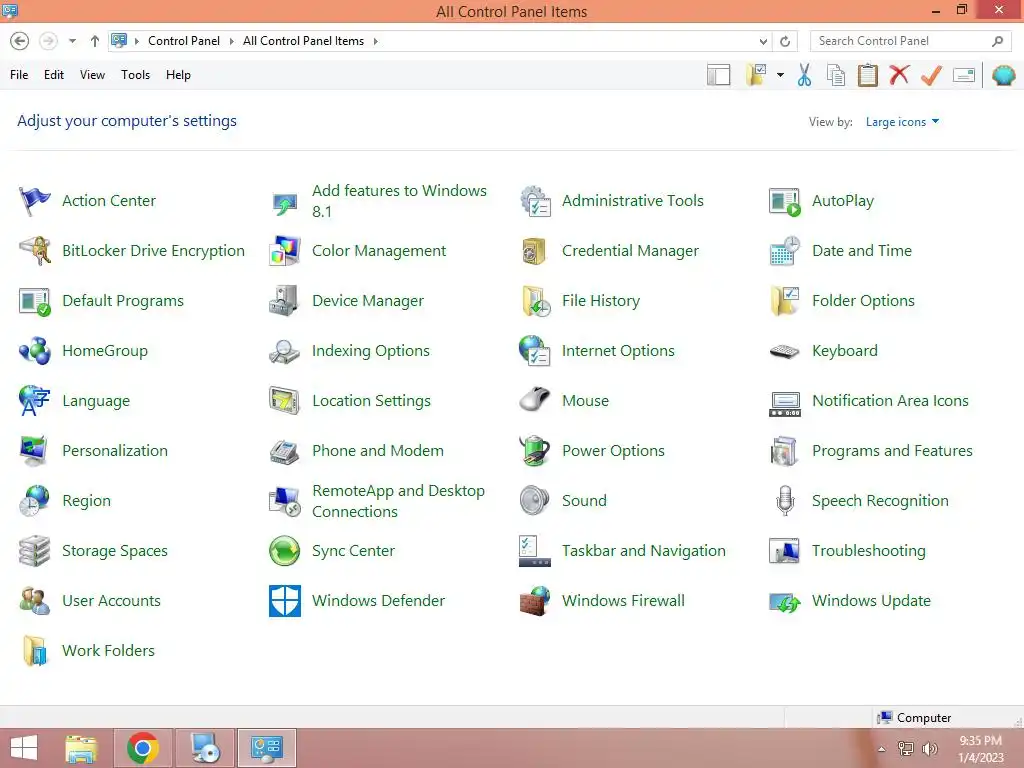Expand the chevron after All Control Panel Items
Image resolution: width=1024 pixels, height=768 pixels.
376,41
